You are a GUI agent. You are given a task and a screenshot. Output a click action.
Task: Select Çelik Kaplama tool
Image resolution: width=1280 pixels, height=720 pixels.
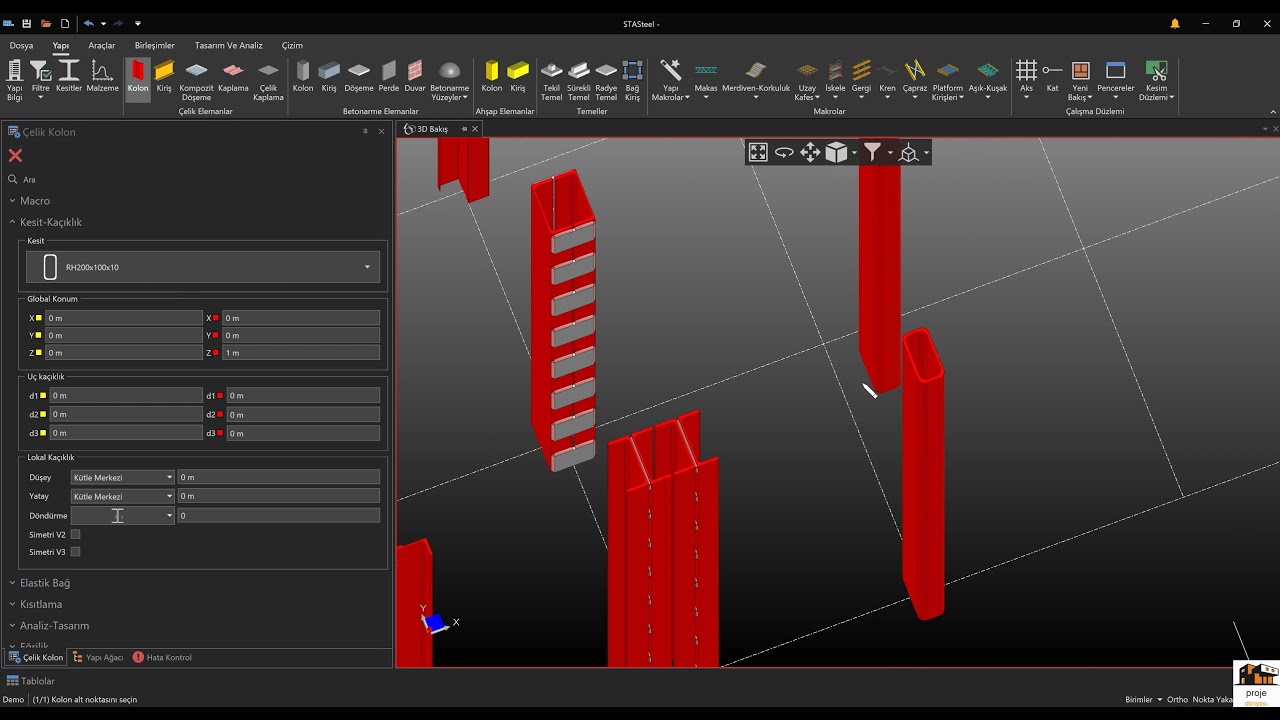(268, 80)
